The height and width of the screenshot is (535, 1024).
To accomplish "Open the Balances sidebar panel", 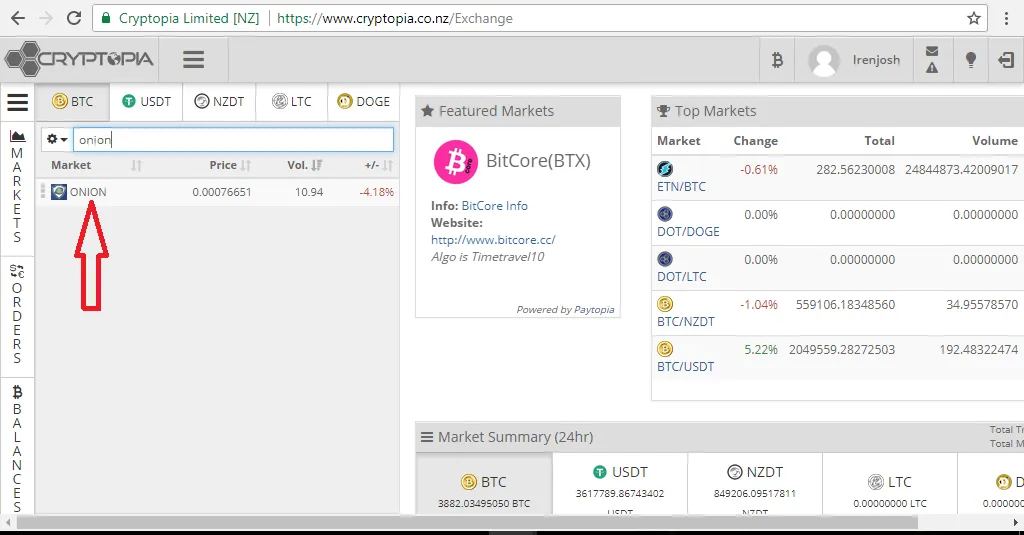I will 17,449.
